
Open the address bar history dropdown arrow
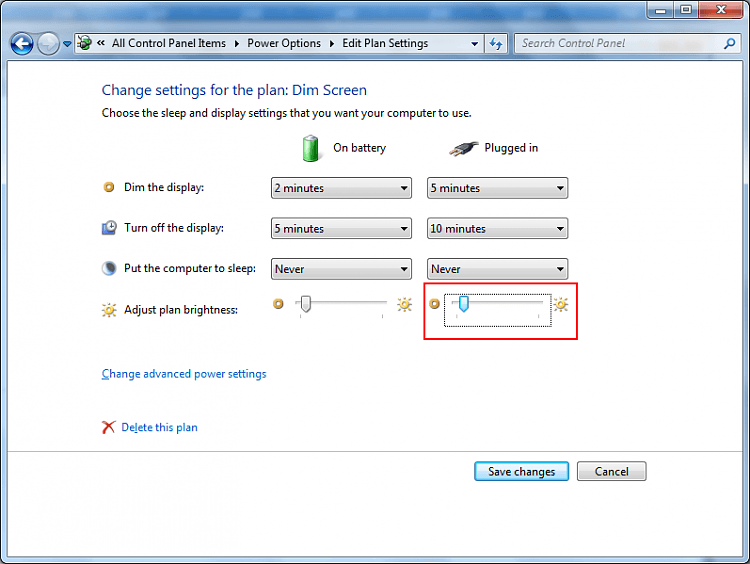tap(474, 44)
